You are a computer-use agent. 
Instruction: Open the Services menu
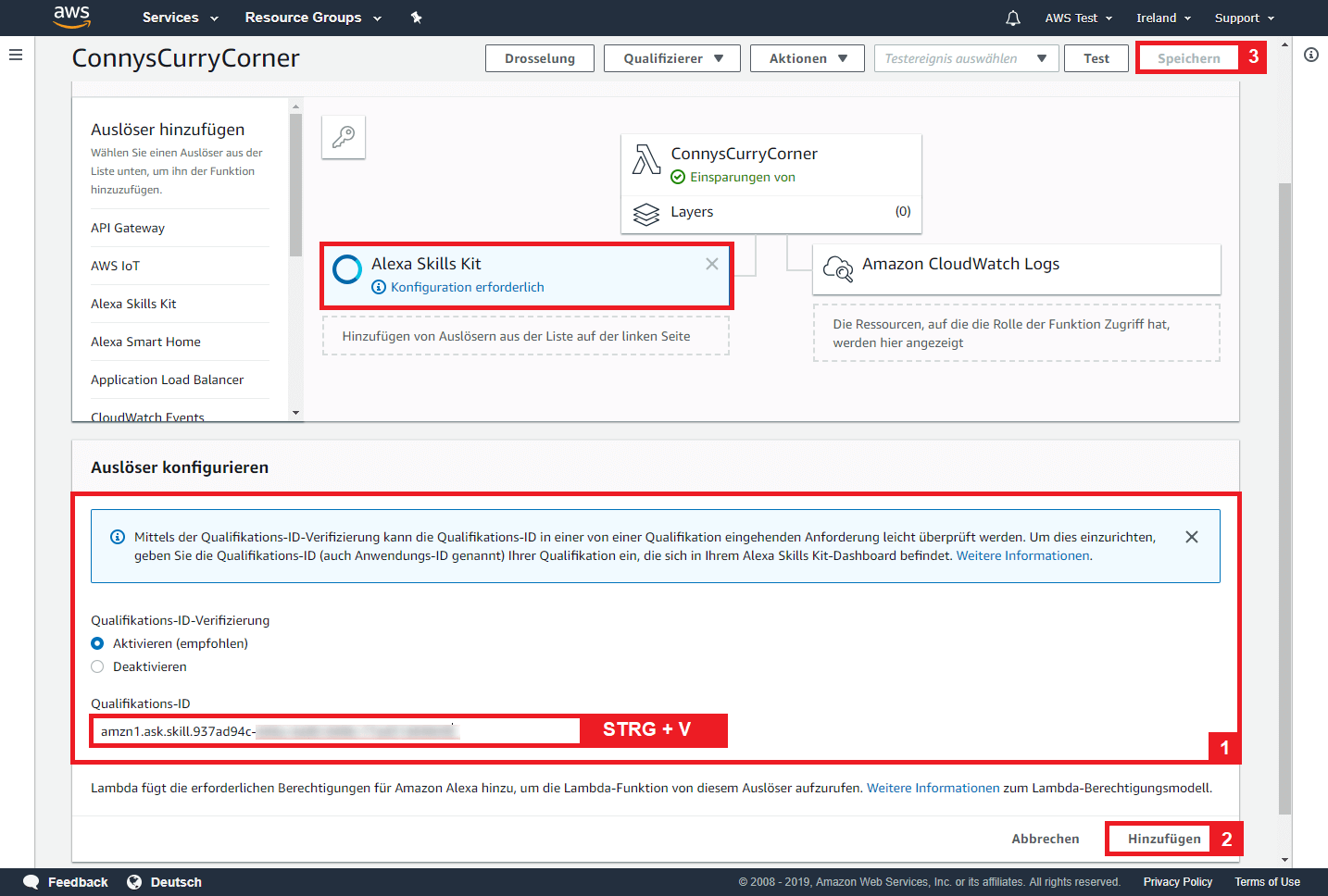pos(181,18)
